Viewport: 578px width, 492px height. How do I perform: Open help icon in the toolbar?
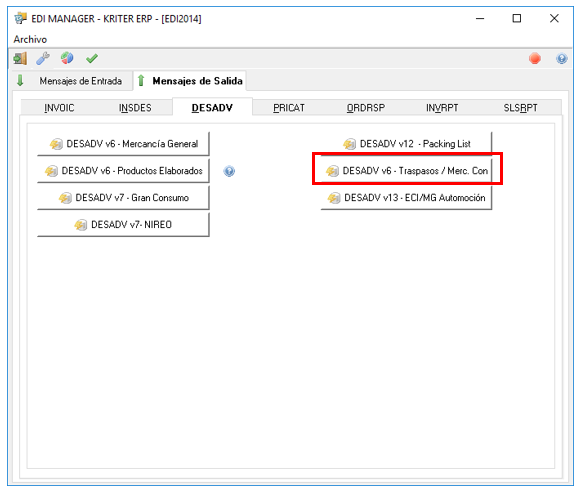coord(561,58)
